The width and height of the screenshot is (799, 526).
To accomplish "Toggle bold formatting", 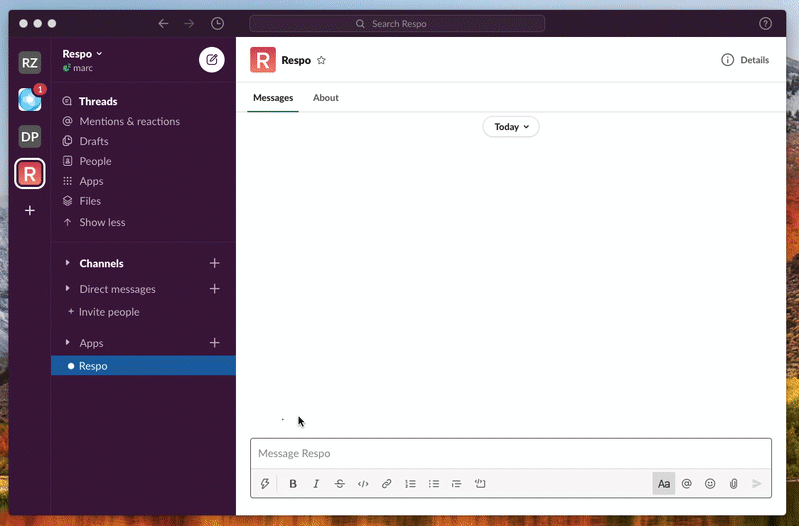I will tap(292, 484).
